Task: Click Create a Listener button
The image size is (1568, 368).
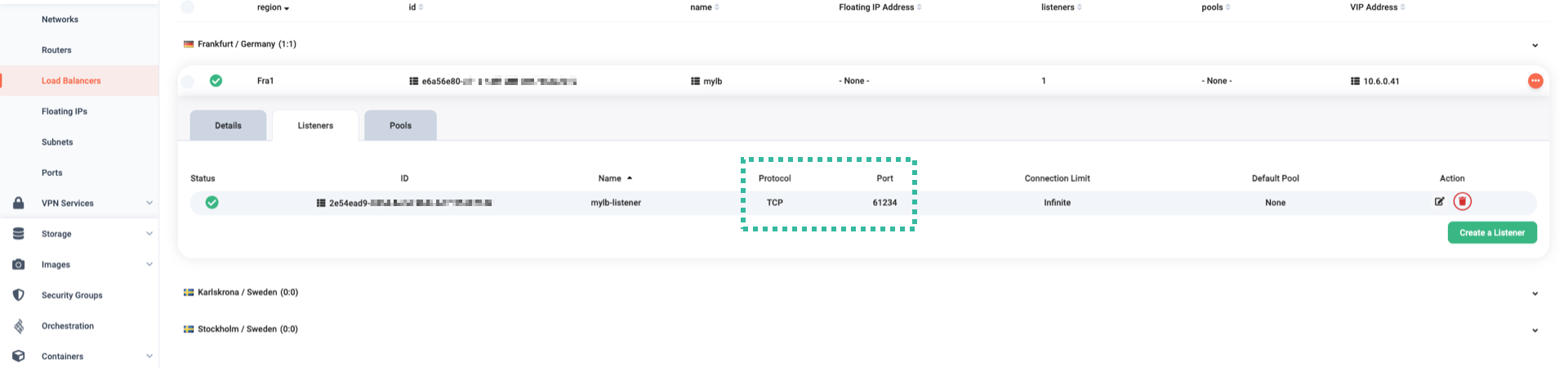Action: (x=1492, y=233)
